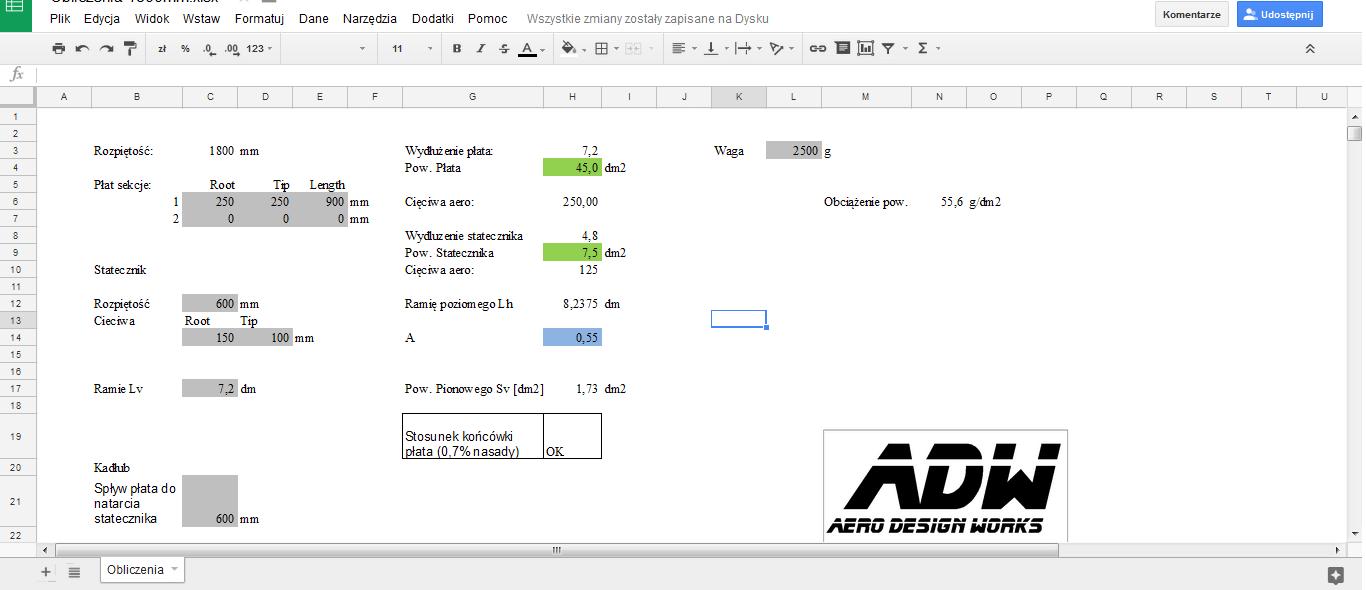Insert a chart with the chart icon
This screenshot has width=1366, height=590.
[865, 48]
